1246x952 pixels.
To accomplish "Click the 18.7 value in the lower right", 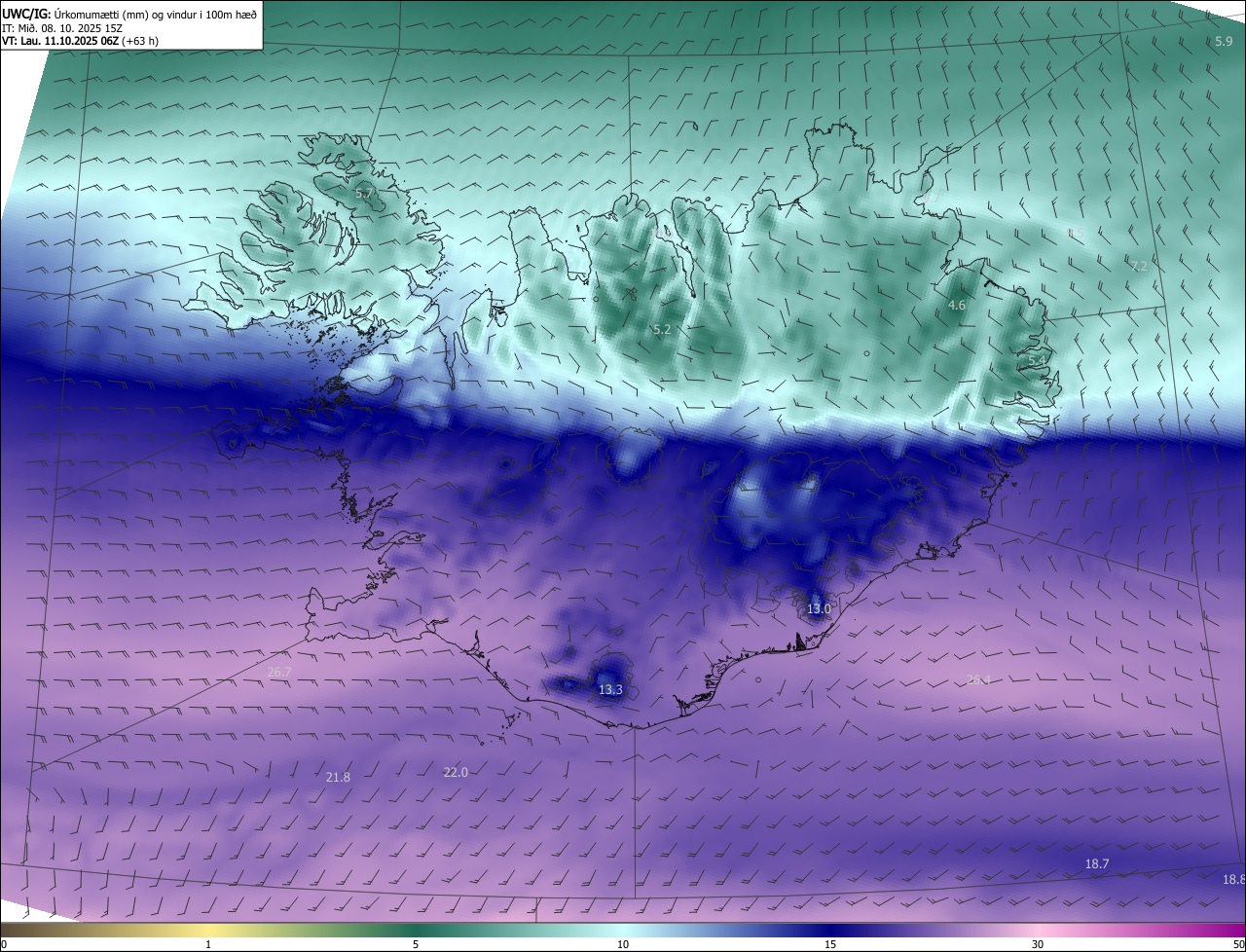I will pos(1097,864).
